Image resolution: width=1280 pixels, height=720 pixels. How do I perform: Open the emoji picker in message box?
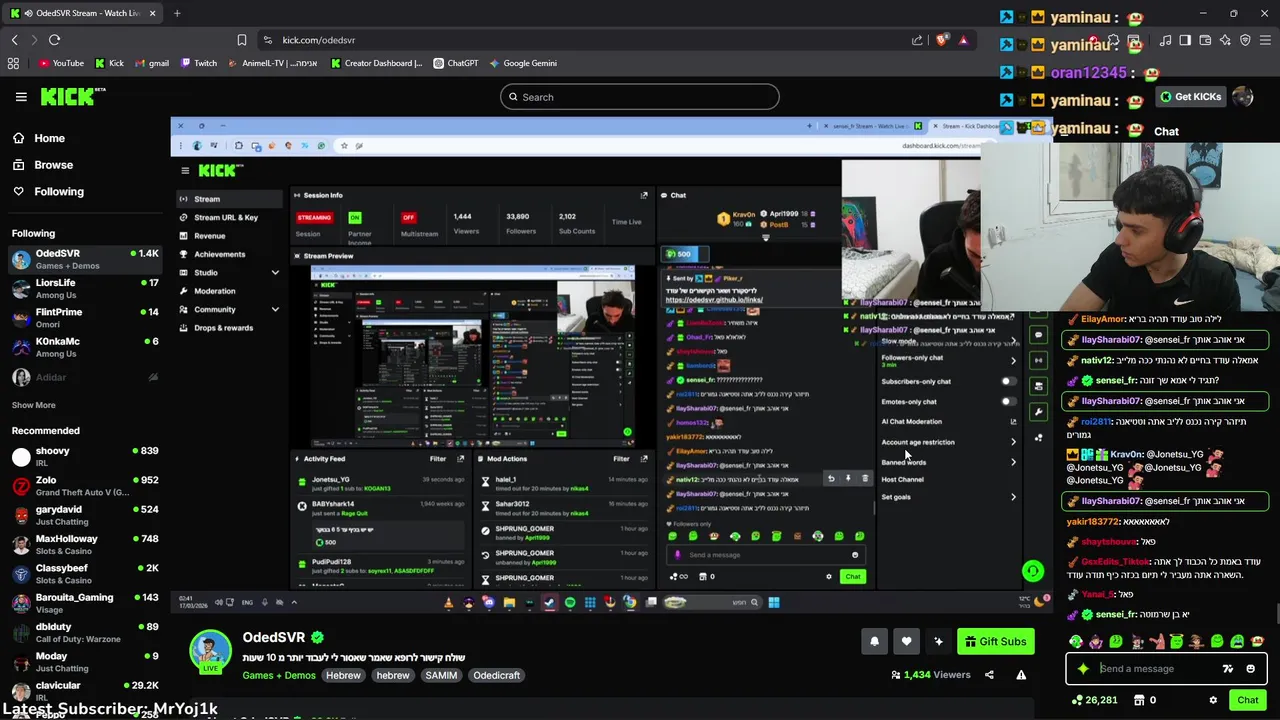[x=1250, y=669]
